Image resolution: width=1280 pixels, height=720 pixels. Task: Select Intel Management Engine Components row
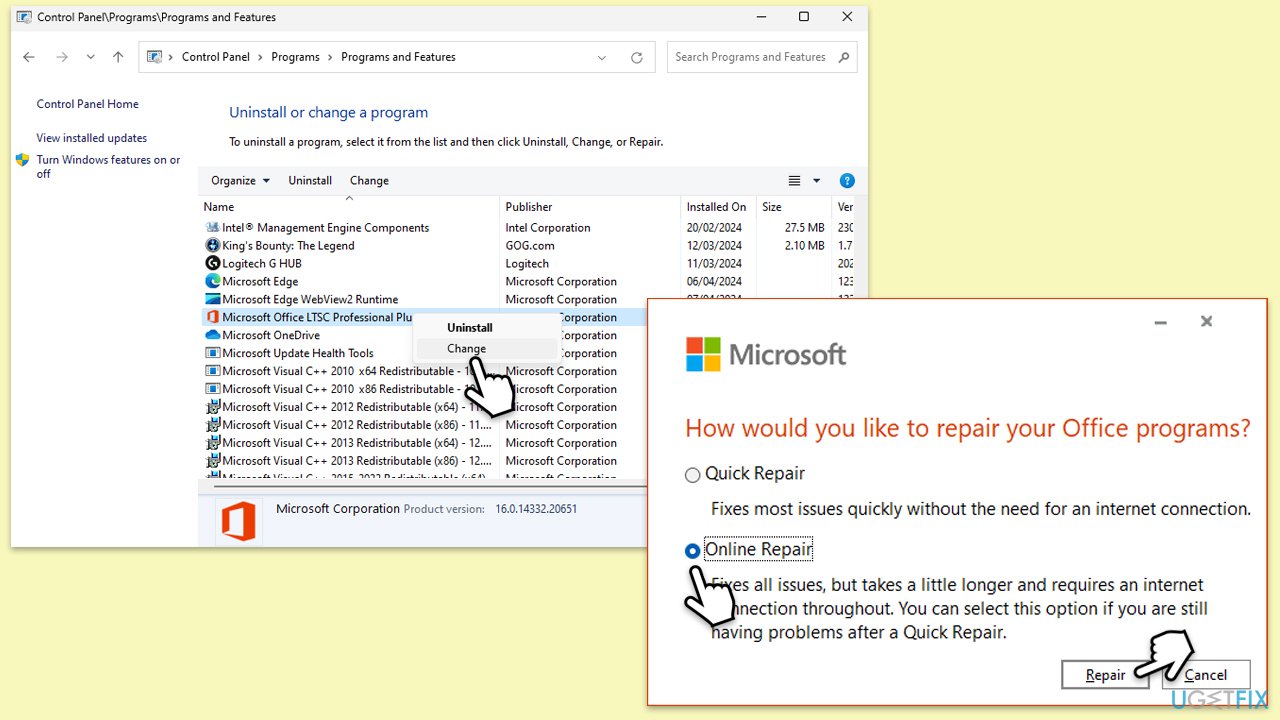click(x=528, y=228)
